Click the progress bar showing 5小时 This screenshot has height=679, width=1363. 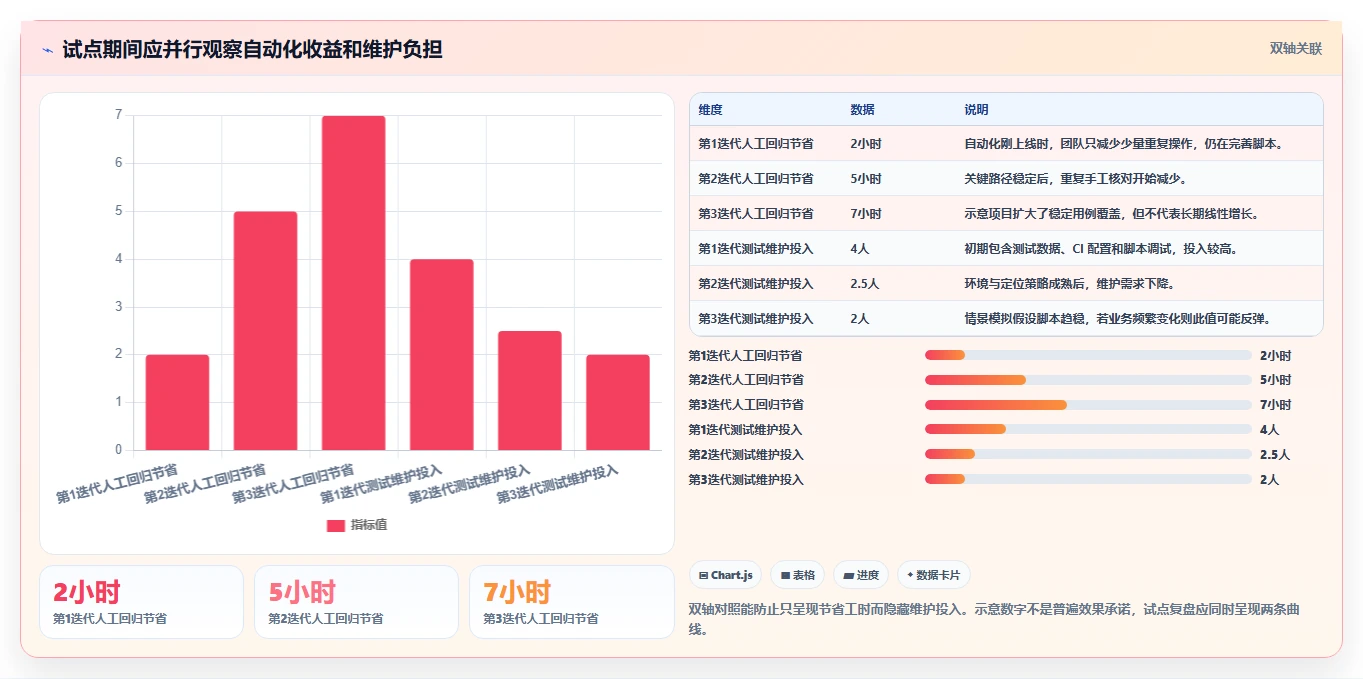coord(1088,380)
